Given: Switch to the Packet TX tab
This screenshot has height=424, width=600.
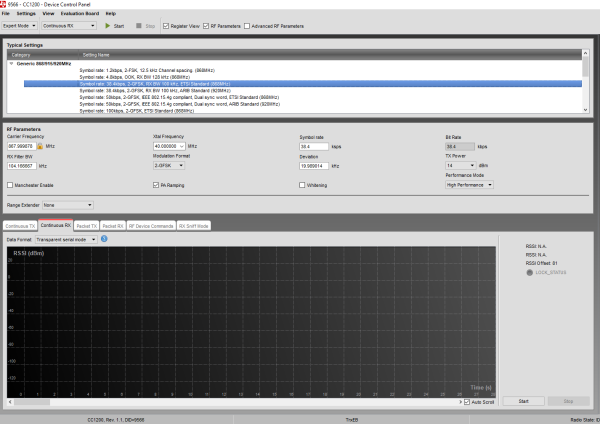Looking at the screenshot, I should click(x=86, y=226).
